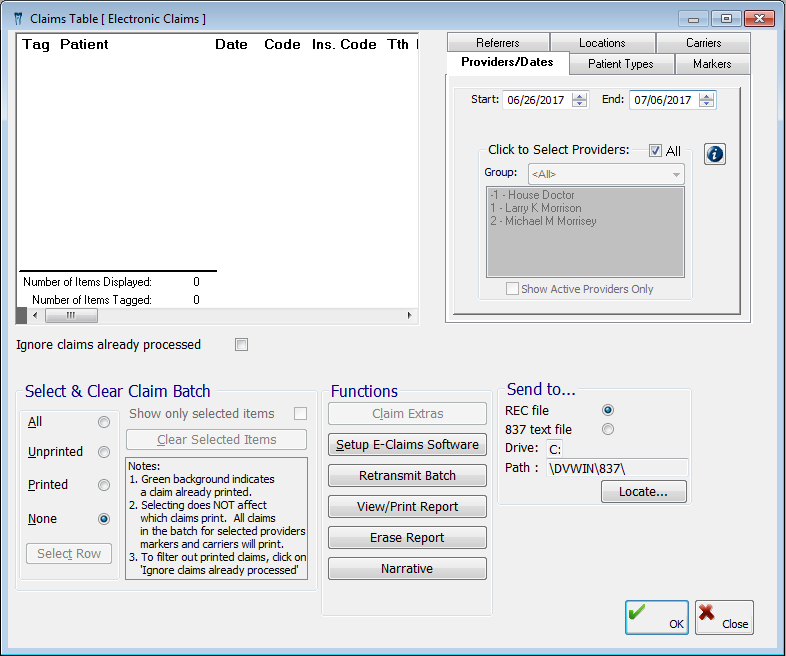Toggle Ignore claims already processed checkbox
Viewport: 786px width, 656px height.
pyautogui.click(x=241, y=345)
